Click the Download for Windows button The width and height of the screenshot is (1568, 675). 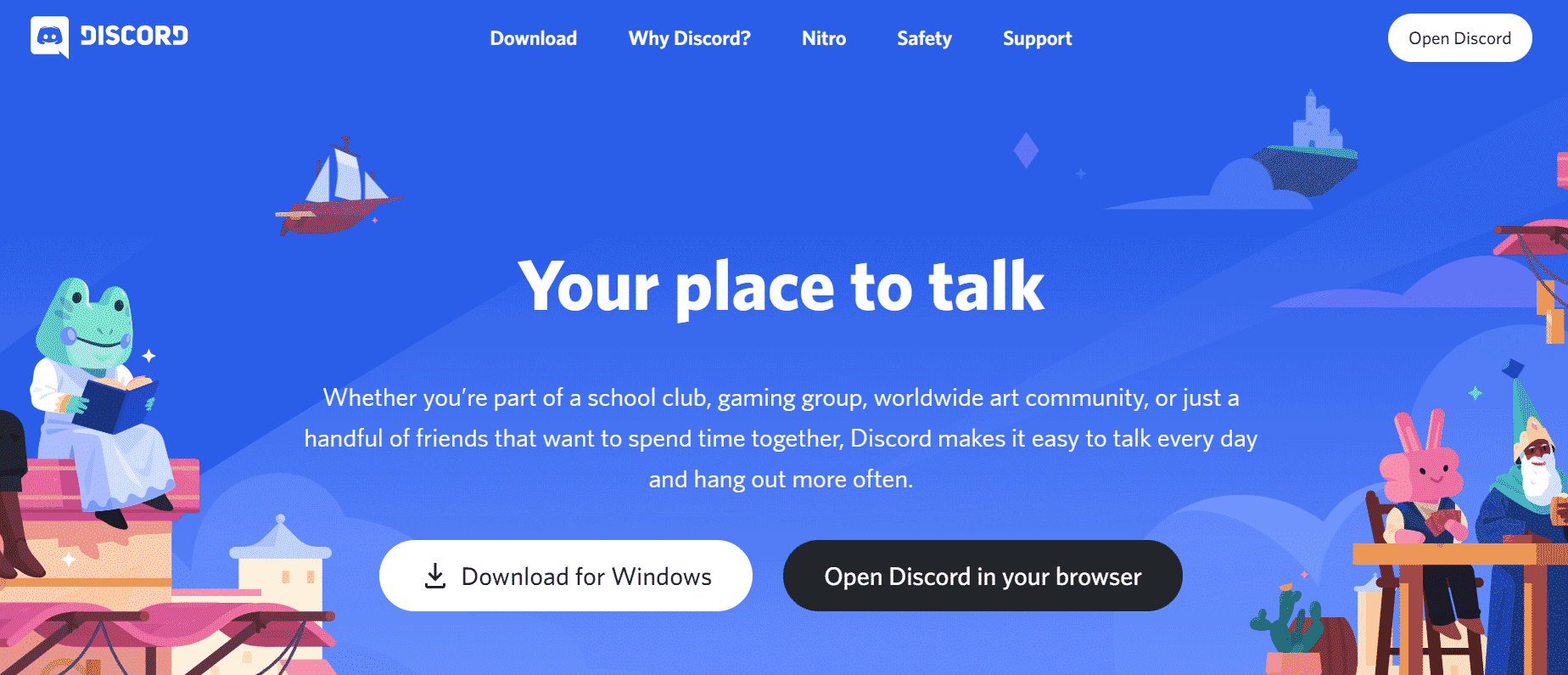pos(566,576)
